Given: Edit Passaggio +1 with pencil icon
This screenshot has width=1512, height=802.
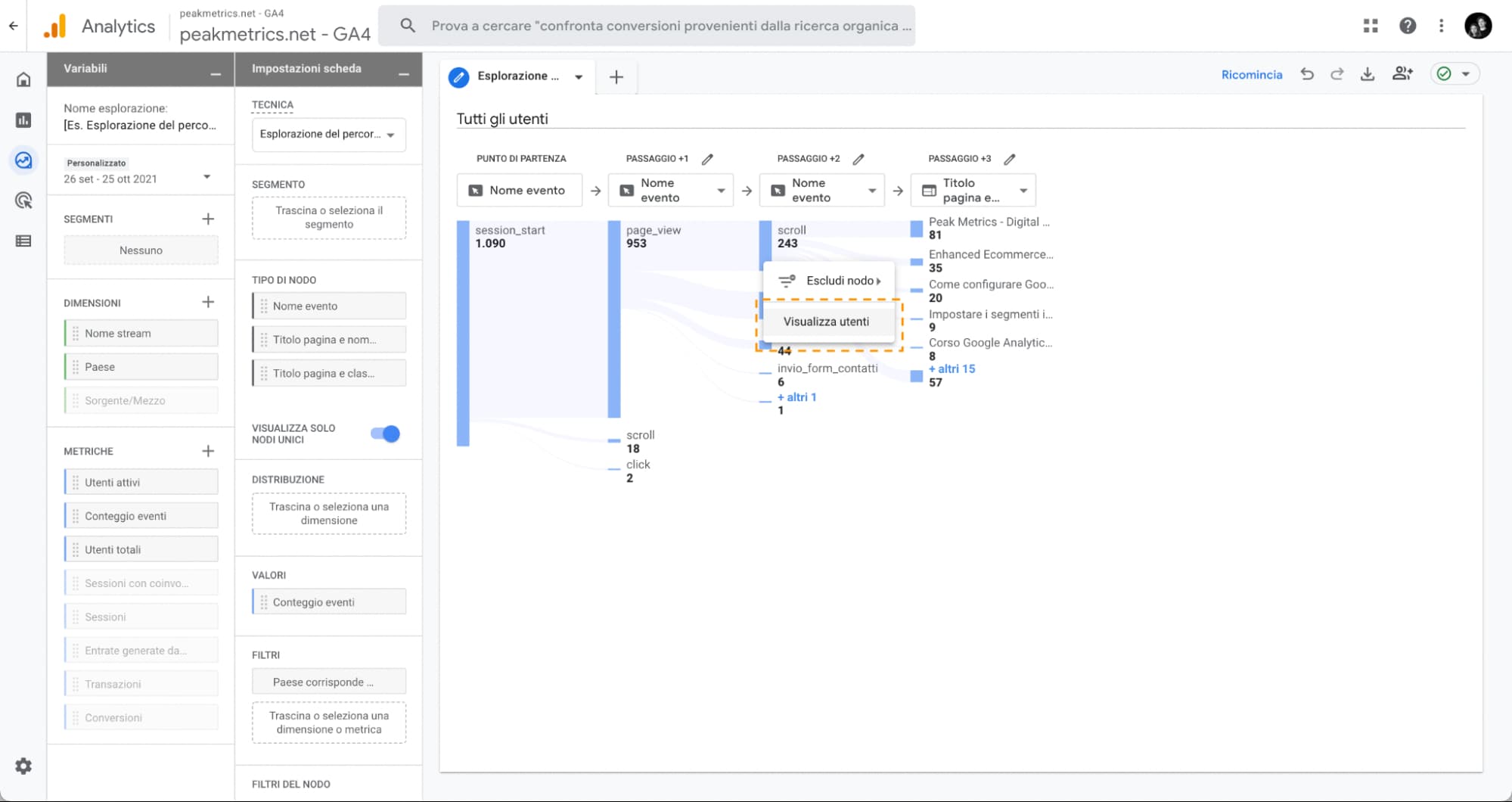Looking at the screenshot, I should 707,159.
